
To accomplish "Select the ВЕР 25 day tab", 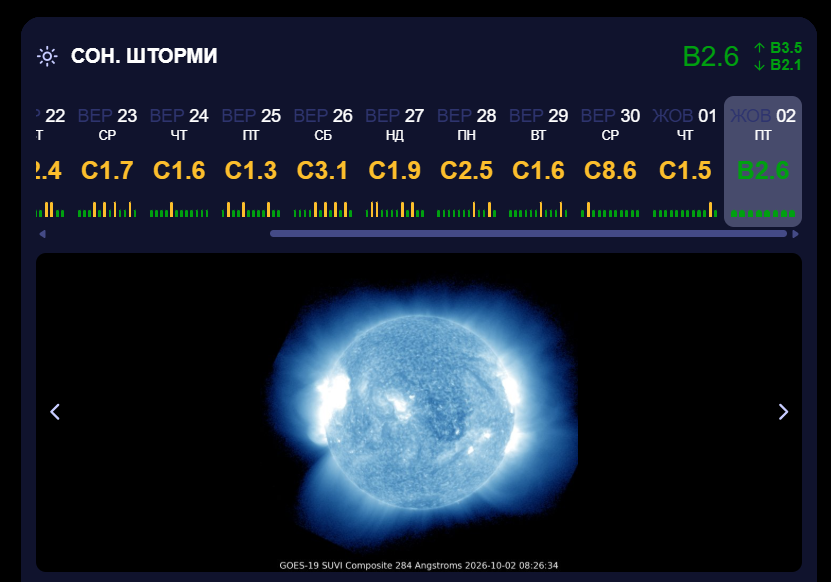I will coord(251,161).
